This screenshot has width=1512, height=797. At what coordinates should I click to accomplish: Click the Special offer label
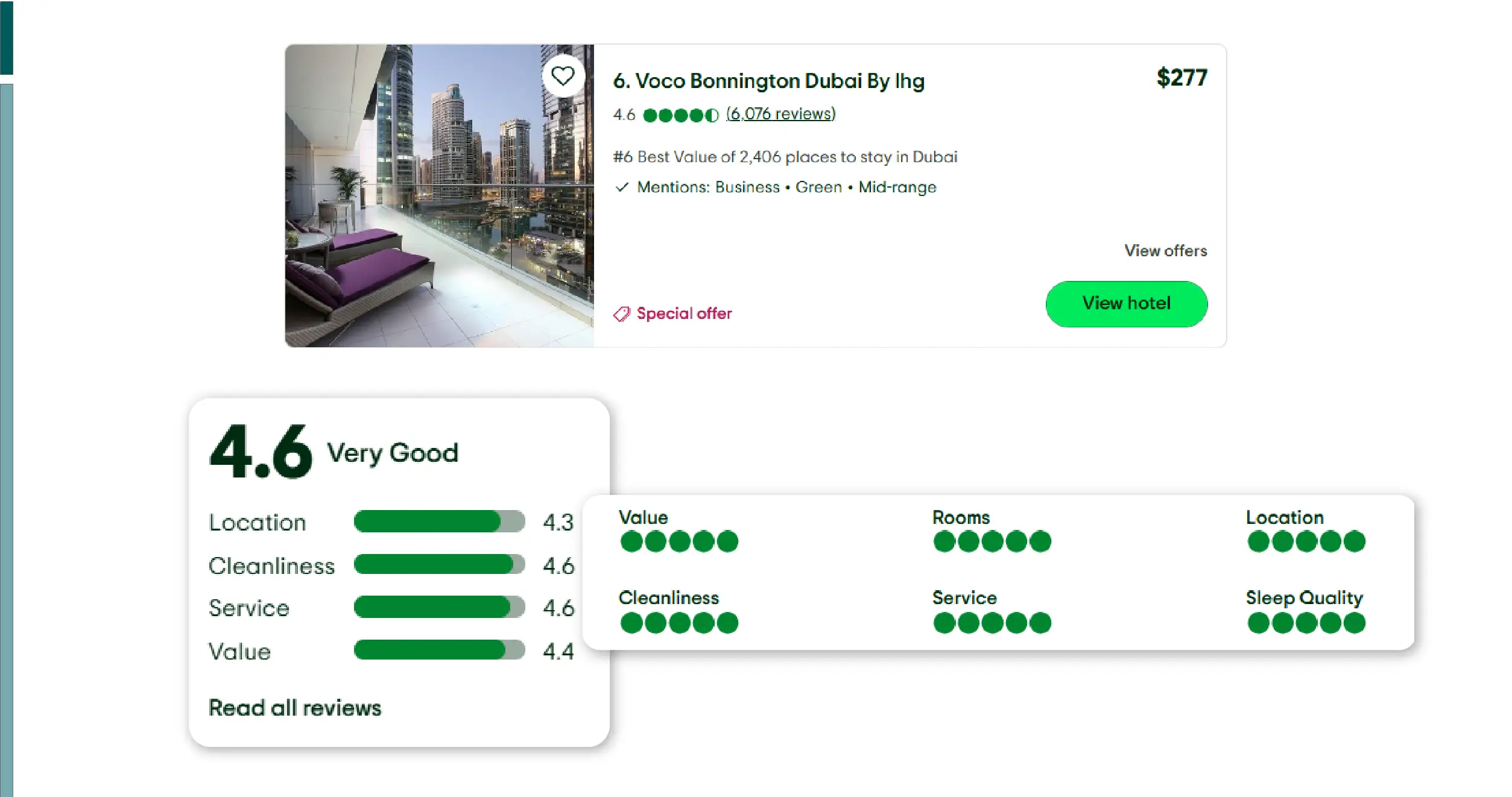pos(684,313)
